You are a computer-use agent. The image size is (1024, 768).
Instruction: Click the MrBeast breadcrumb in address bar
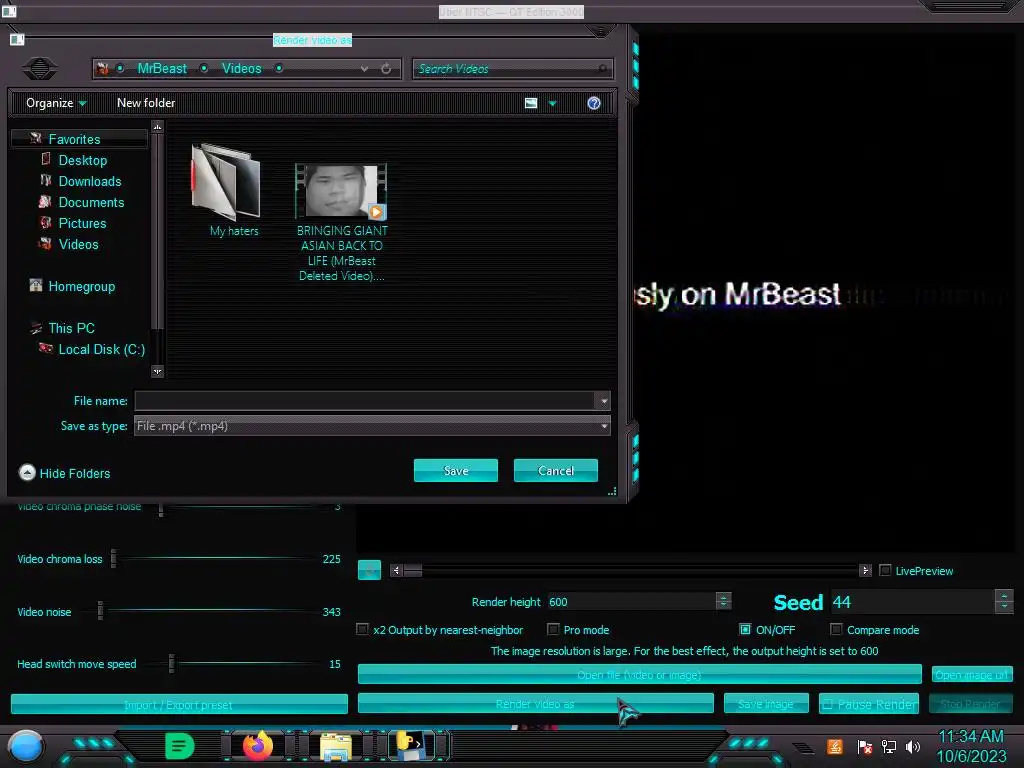[162, 68]
